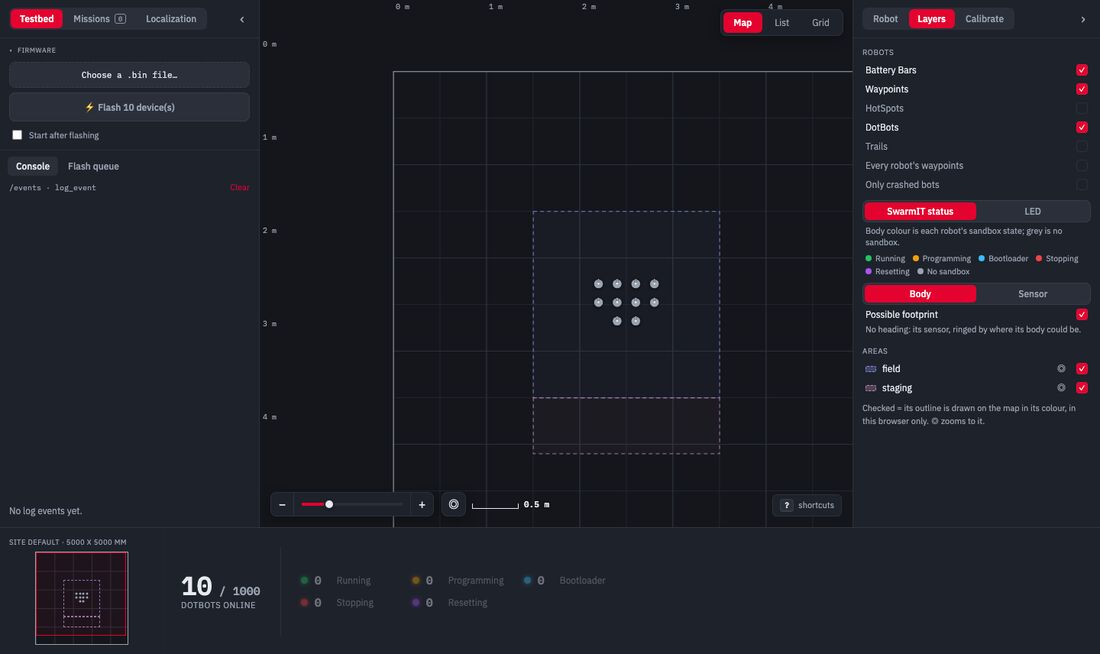The height and width of the screenshot is (654, 1100).
Task: Click the map zoom slider handle
Action: click(329, 505)
